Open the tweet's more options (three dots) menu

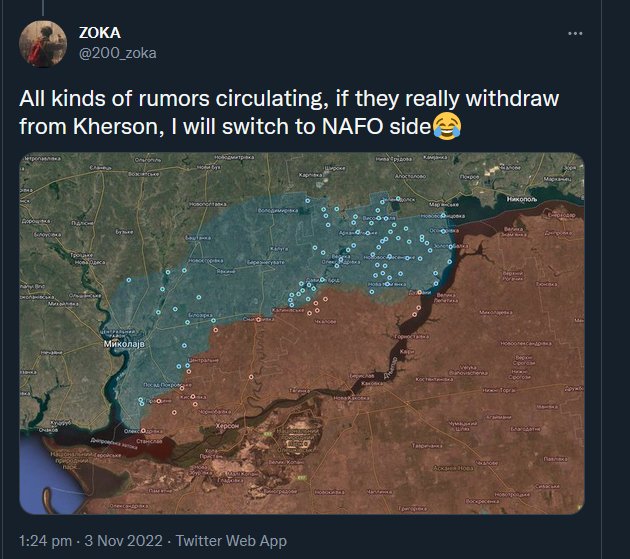point(575,33)
